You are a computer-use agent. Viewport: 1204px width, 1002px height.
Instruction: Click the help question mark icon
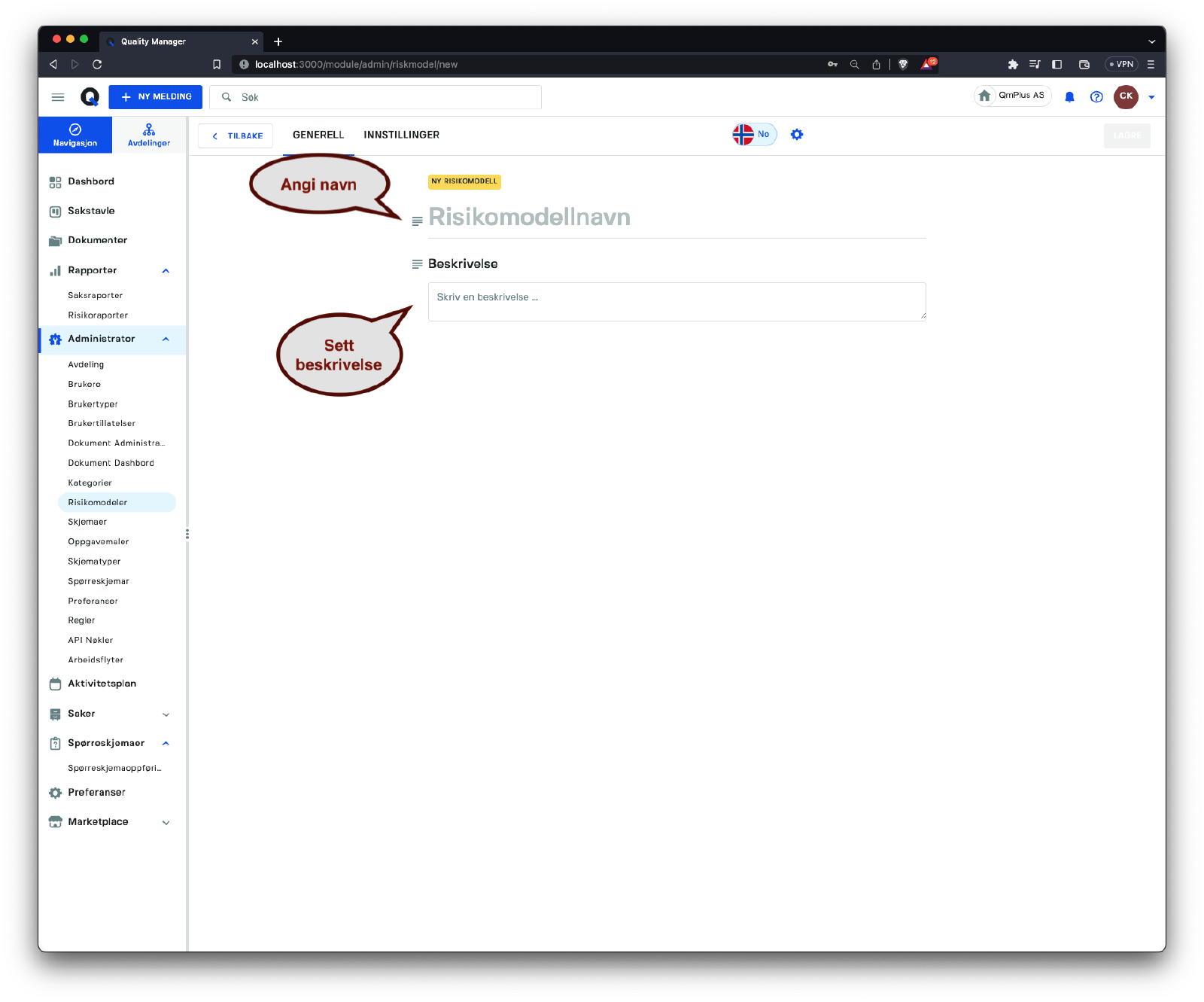(x=1096, y=97)
